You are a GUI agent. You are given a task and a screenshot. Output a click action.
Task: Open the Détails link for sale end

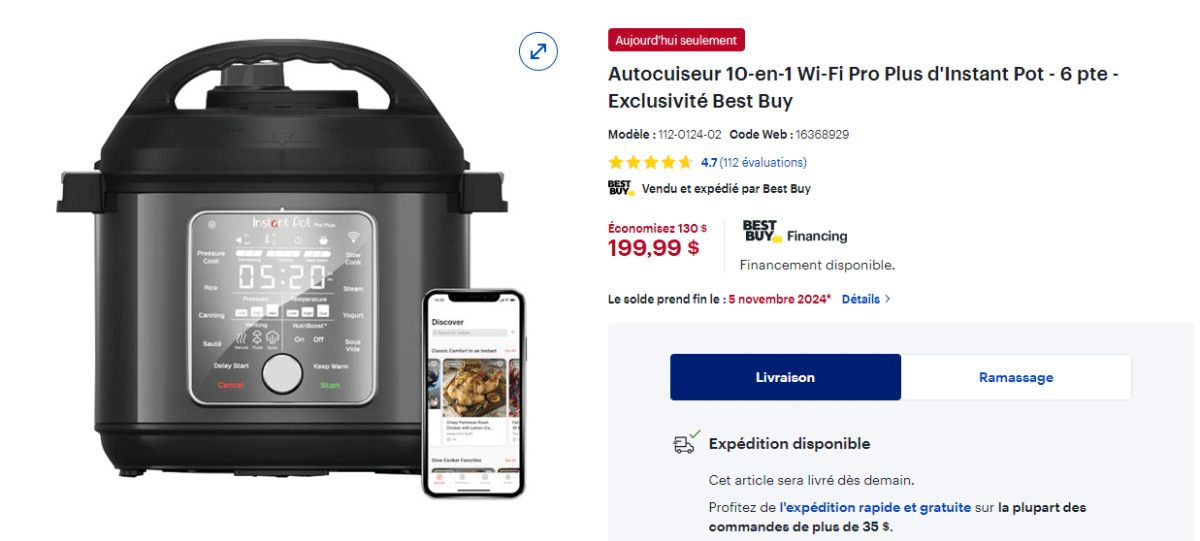click(x=860, y=299)
